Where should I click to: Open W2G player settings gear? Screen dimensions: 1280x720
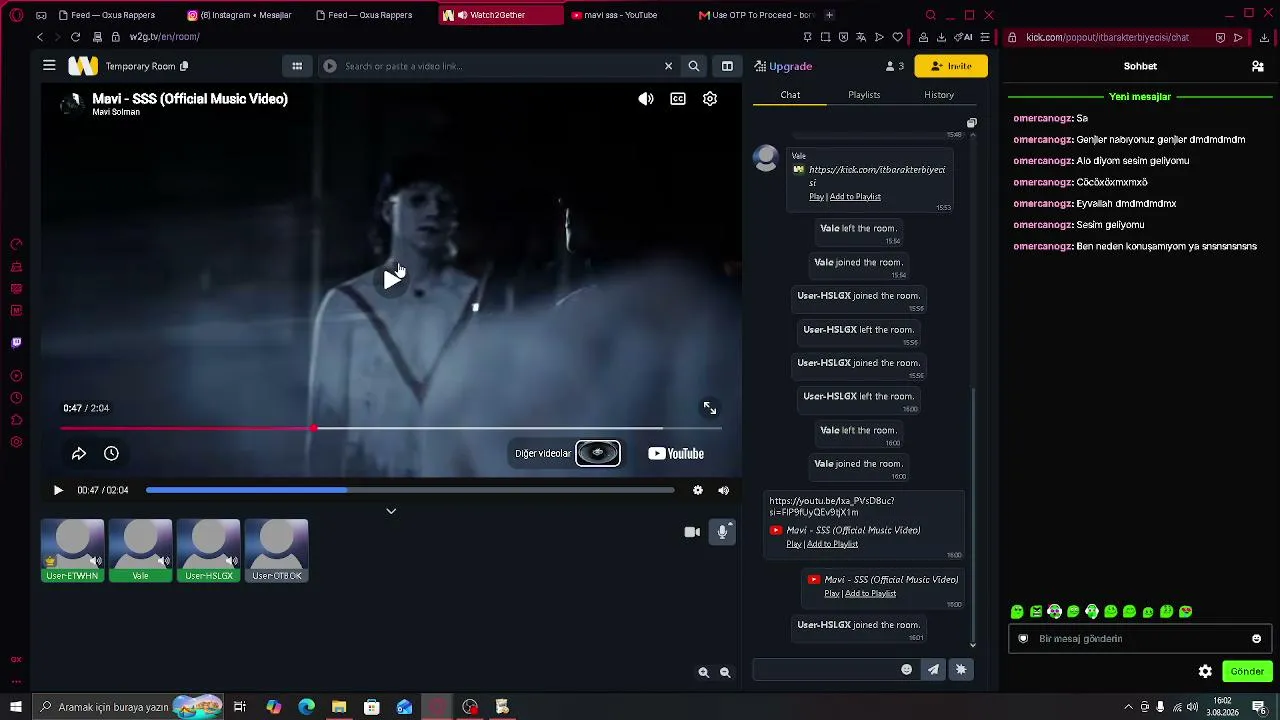pyautogui.click(x=698, y=490)
